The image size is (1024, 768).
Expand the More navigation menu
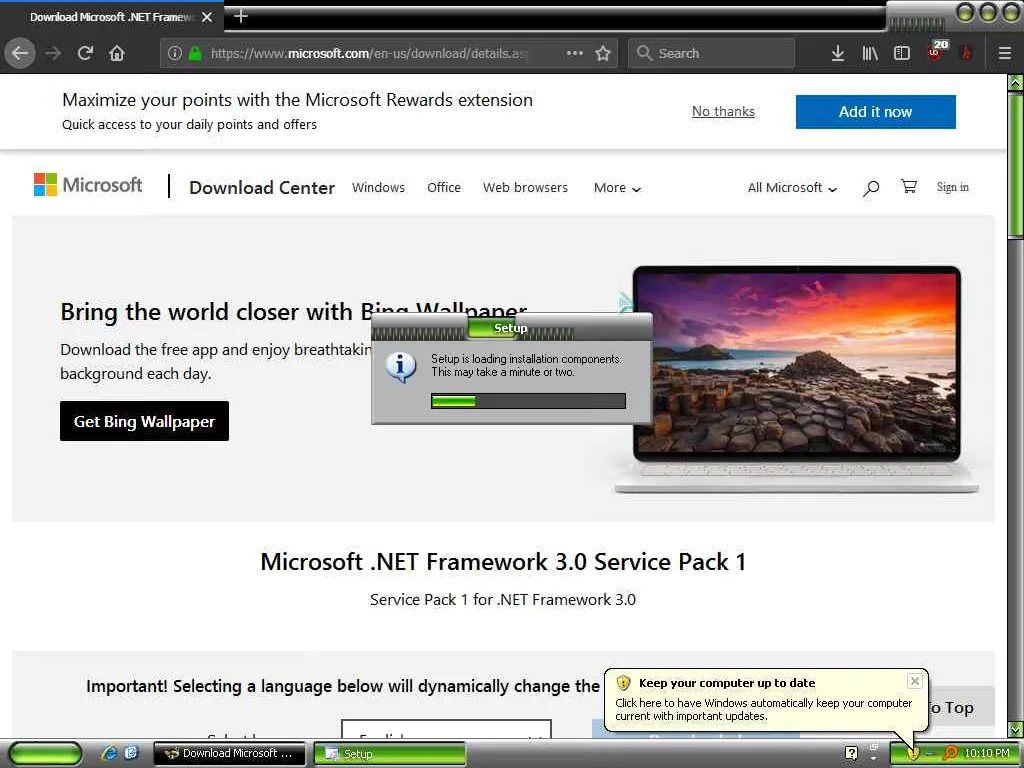point(617,188)
